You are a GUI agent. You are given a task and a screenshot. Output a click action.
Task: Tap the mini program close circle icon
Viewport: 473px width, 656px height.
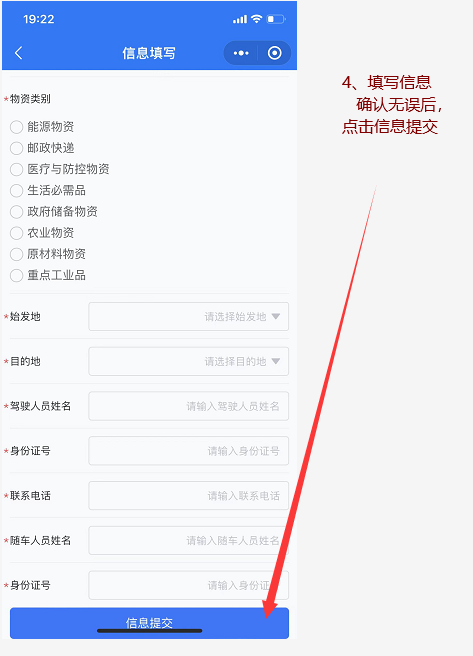pyautogui.click(x=274, y=53)
